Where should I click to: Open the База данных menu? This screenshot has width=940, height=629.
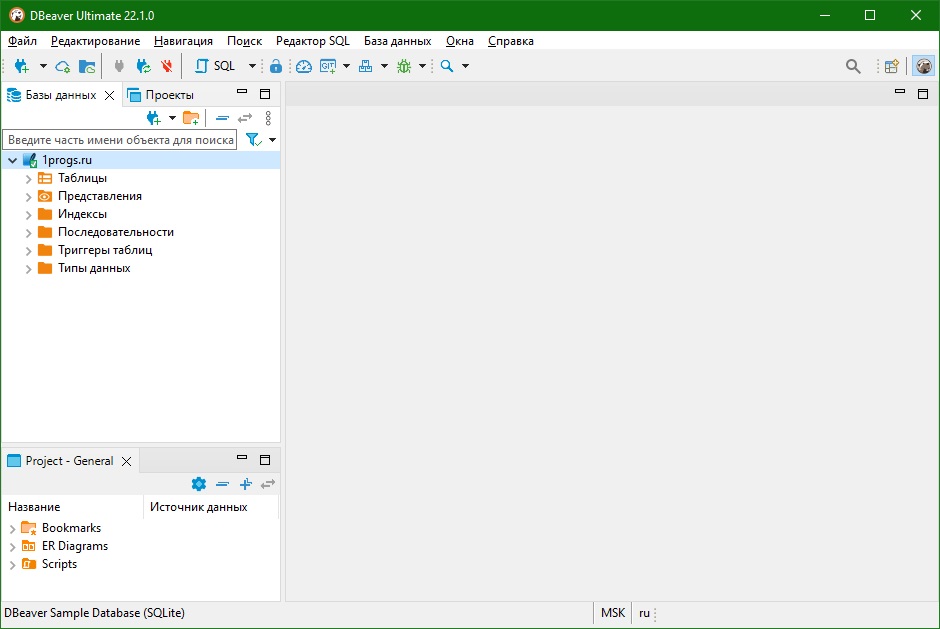[397, 41]
